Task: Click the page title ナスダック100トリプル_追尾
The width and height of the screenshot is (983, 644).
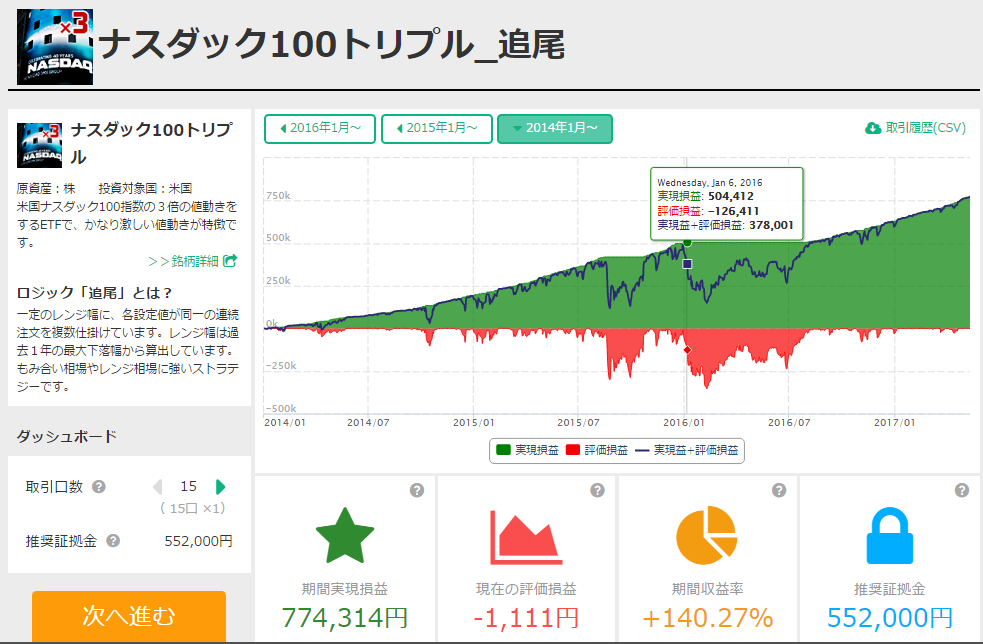Action: pos(332,45)
